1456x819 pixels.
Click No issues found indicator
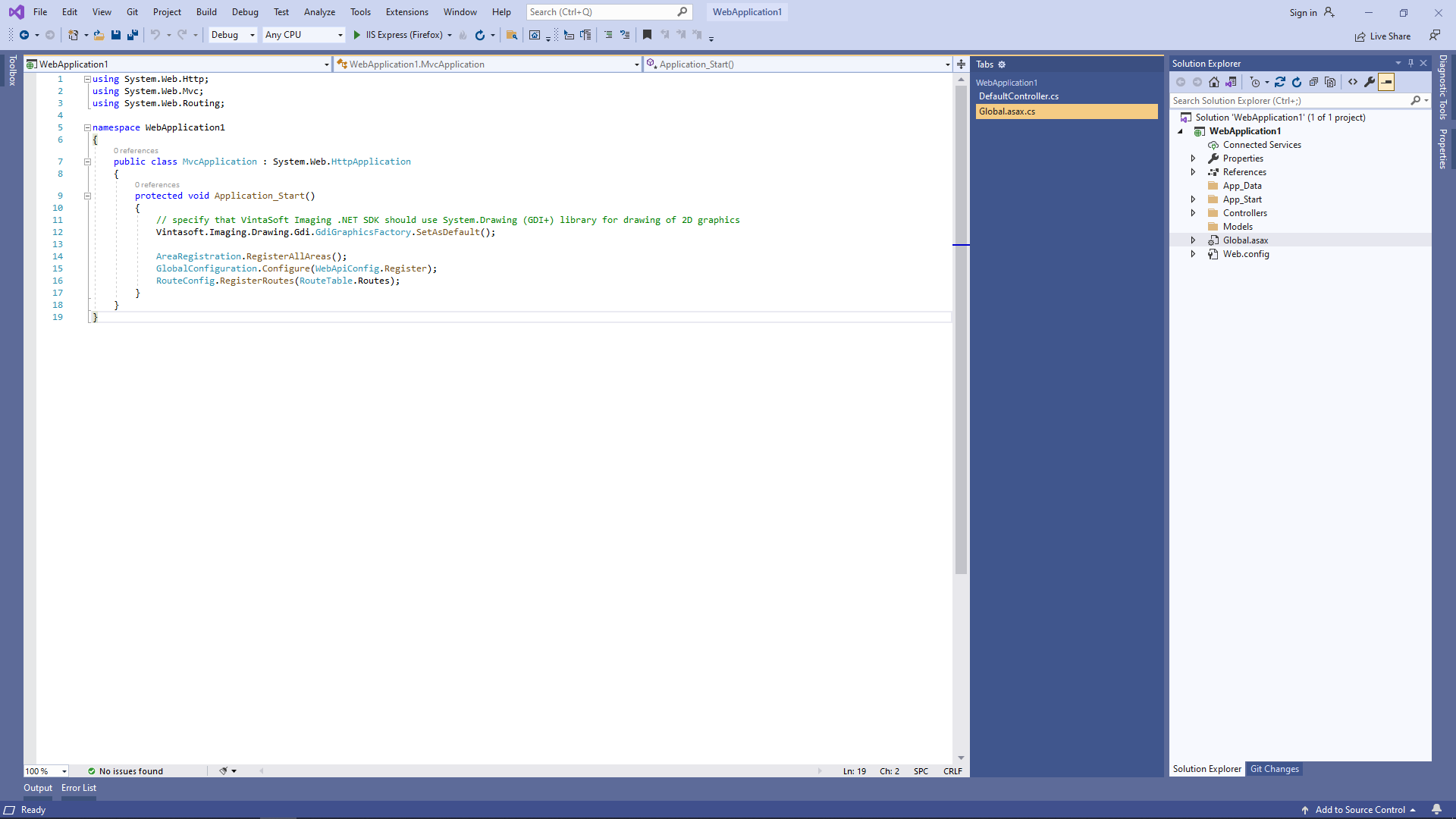(x=125, y=771)
